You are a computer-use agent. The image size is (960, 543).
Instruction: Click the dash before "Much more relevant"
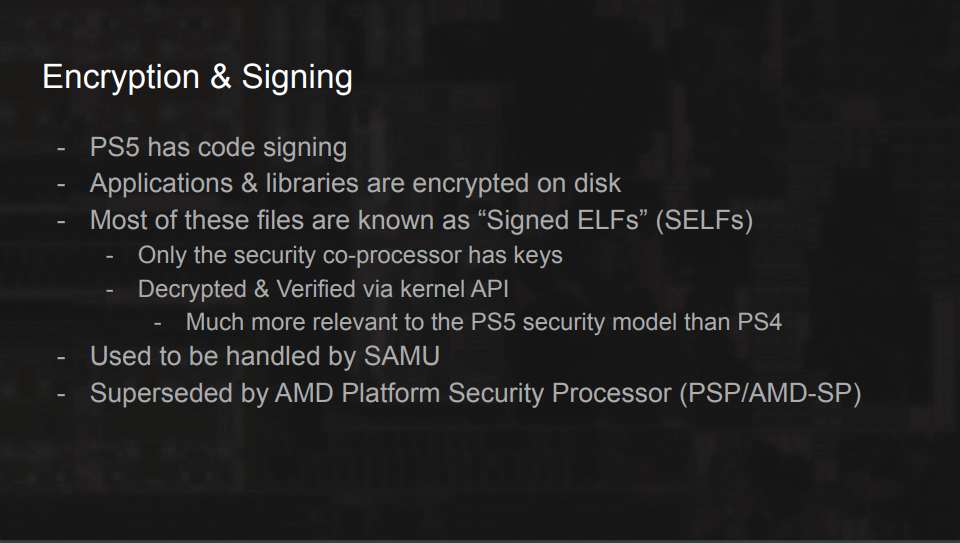point(157,323)
